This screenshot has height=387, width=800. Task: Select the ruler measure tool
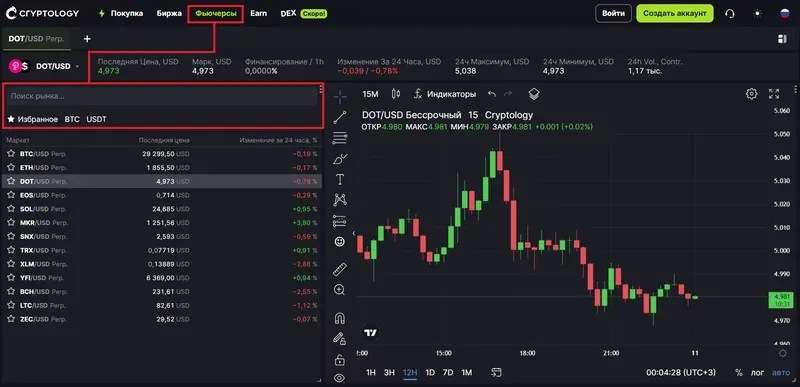(x=340, y=269)
